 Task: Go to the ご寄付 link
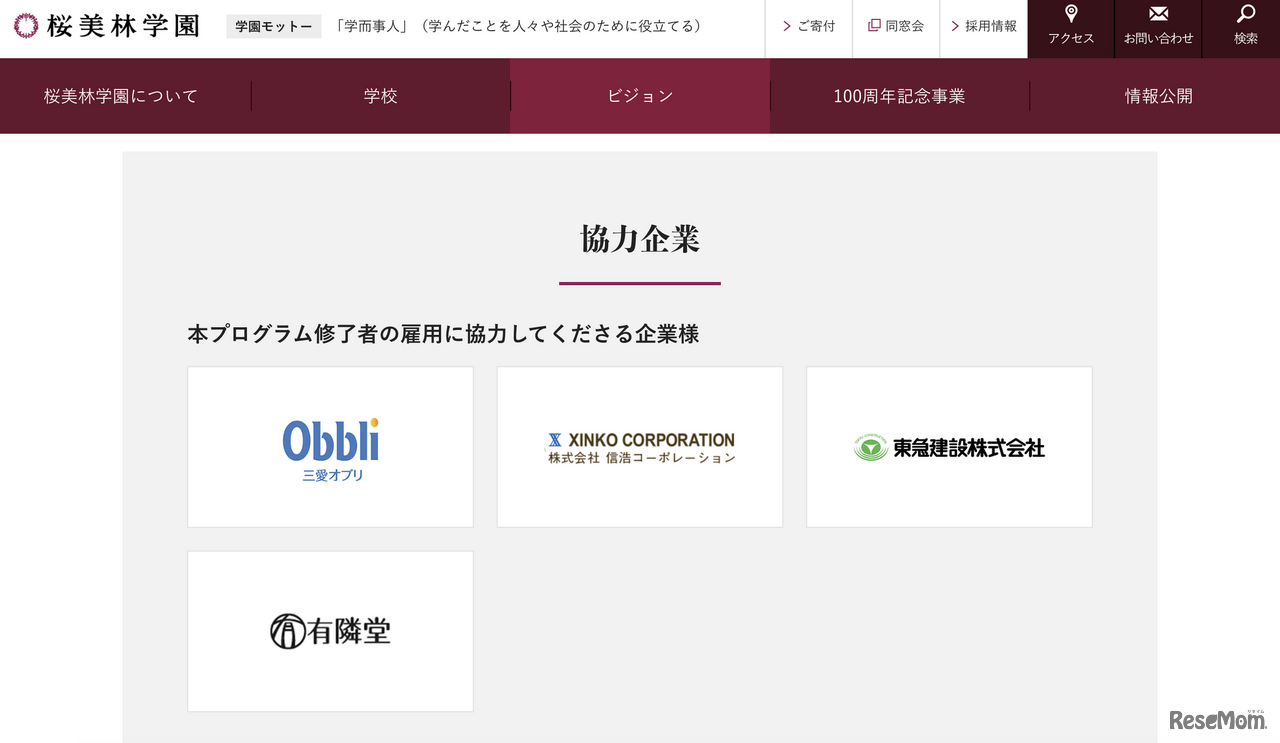816,26
